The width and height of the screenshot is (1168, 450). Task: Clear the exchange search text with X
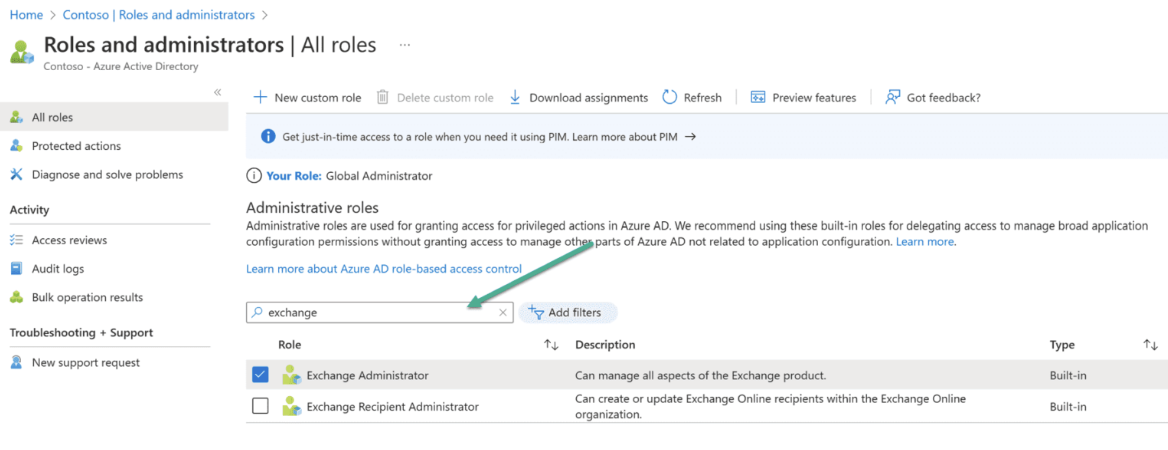(503, 313)
